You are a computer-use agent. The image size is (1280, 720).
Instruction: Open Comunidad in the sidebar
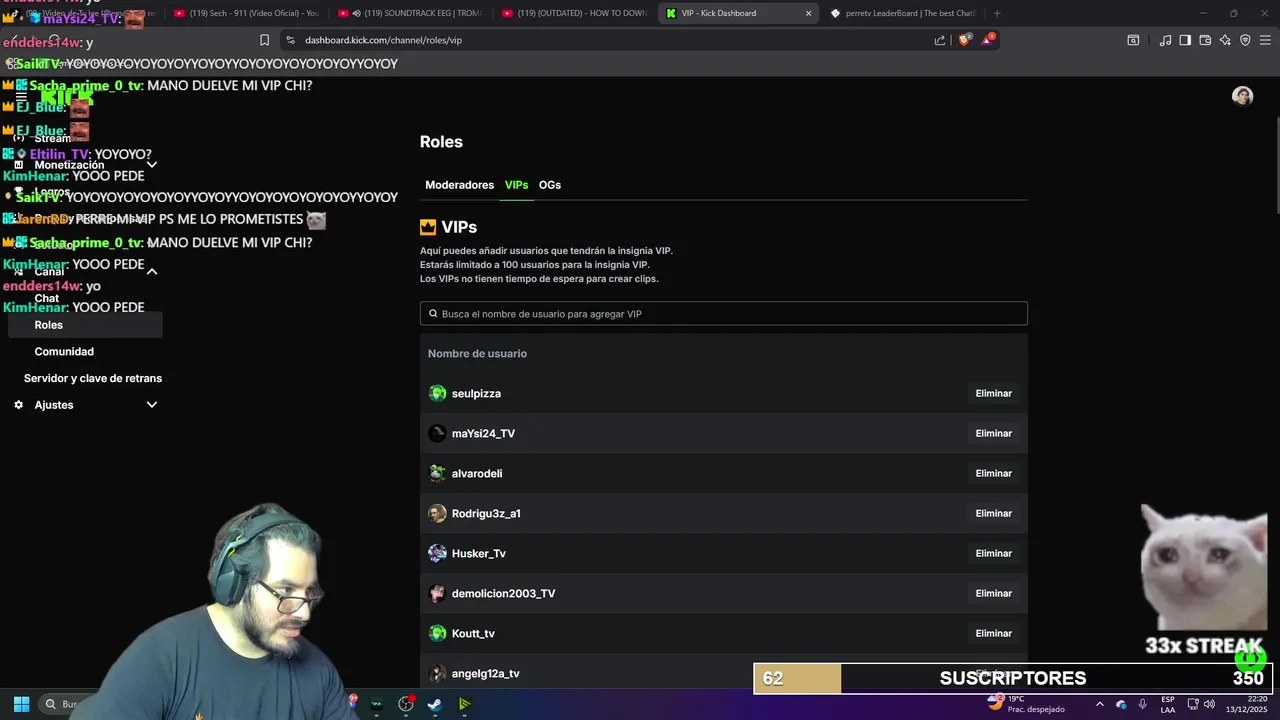pyautogui.click(x=64, y=352)
